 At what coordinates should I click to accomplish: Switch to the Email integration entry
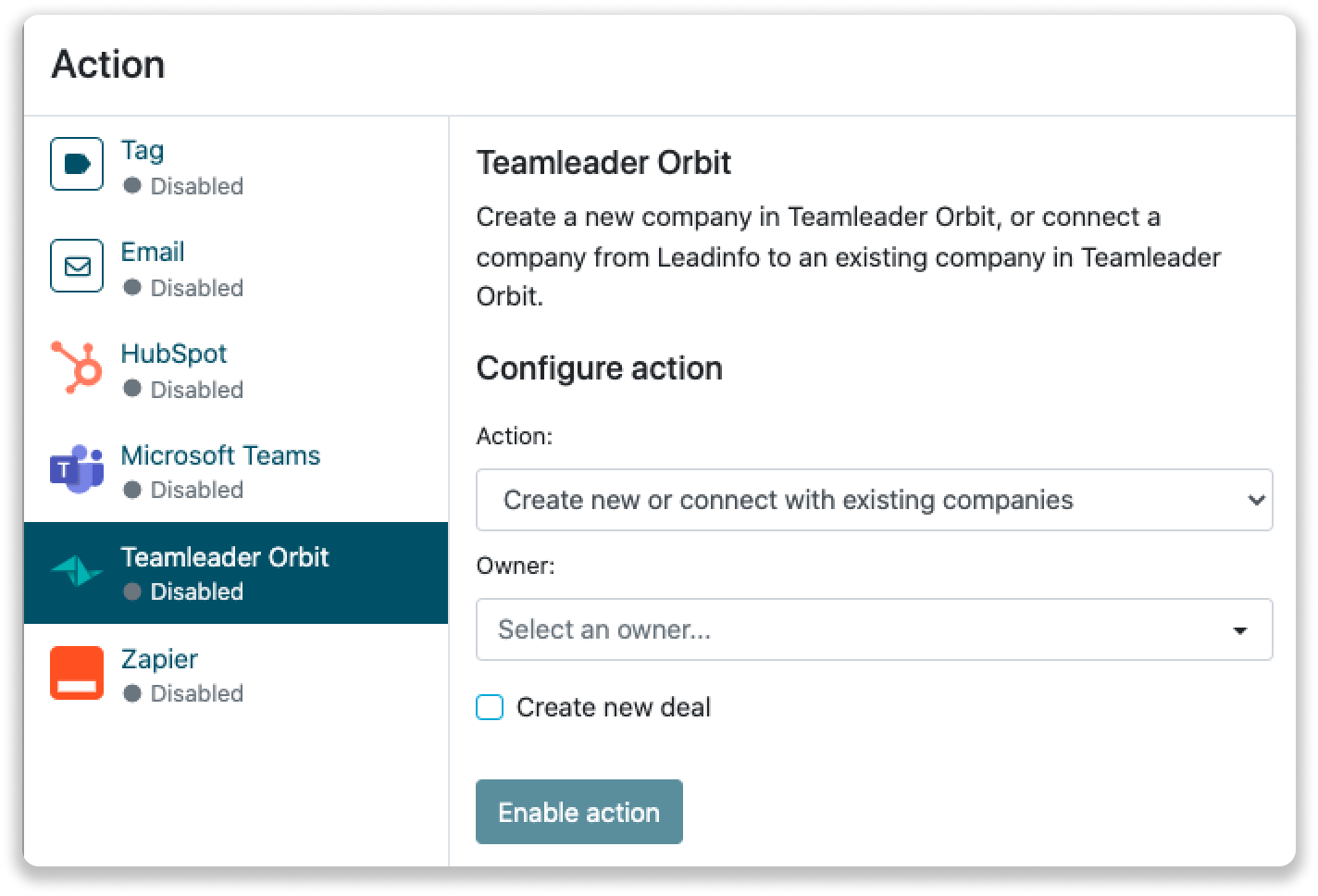pyautogui.click(x=152, y=251)
